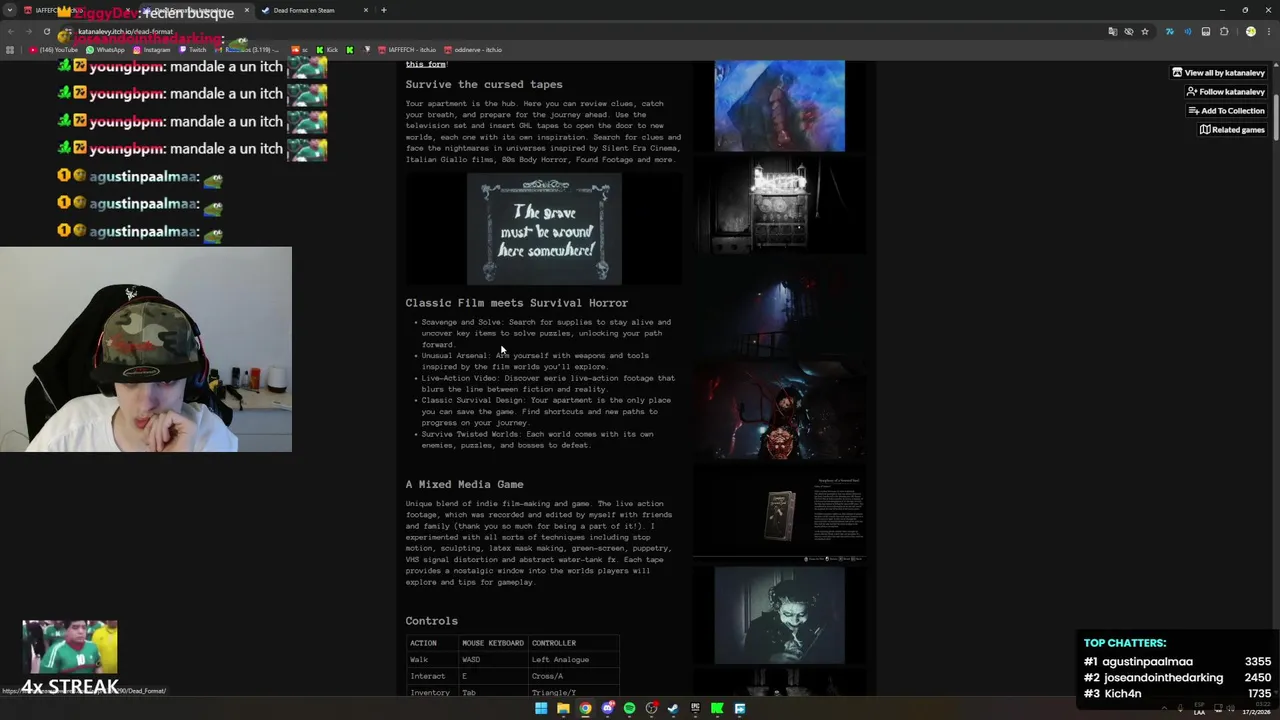Click 'Follow katanalevy' button
The image size is (1280, 720).
[x=1225, y=92]
